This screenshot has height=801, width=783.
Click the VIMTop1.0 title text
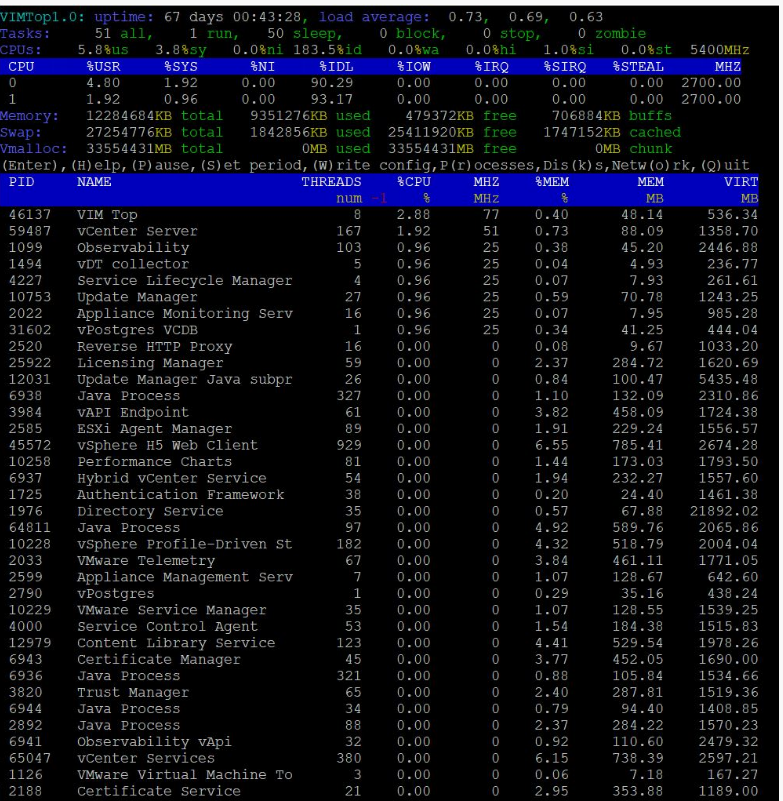(x=42, y=17)
